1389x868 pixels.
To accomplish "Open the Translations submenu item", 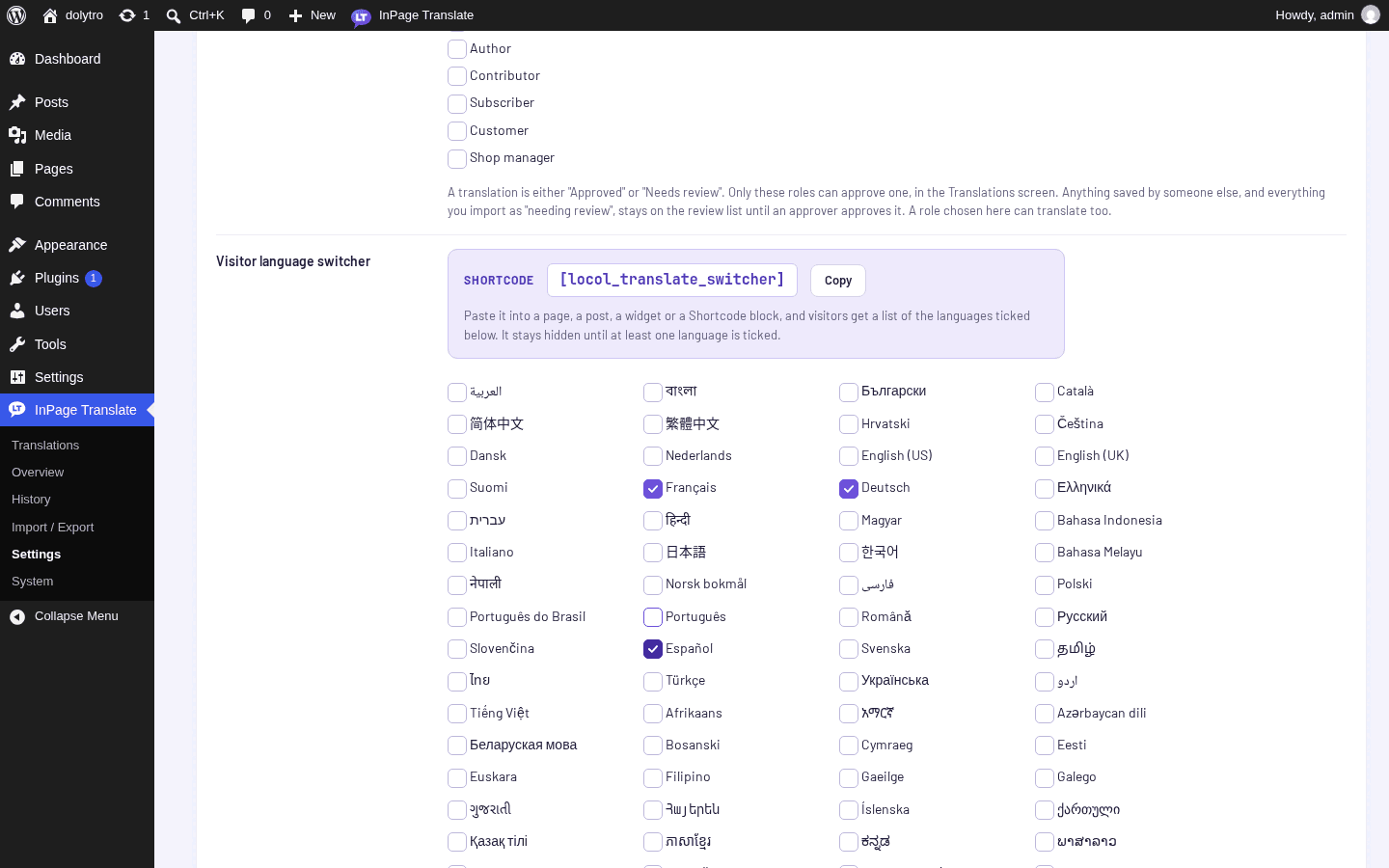I will click(x=77, y=446).
